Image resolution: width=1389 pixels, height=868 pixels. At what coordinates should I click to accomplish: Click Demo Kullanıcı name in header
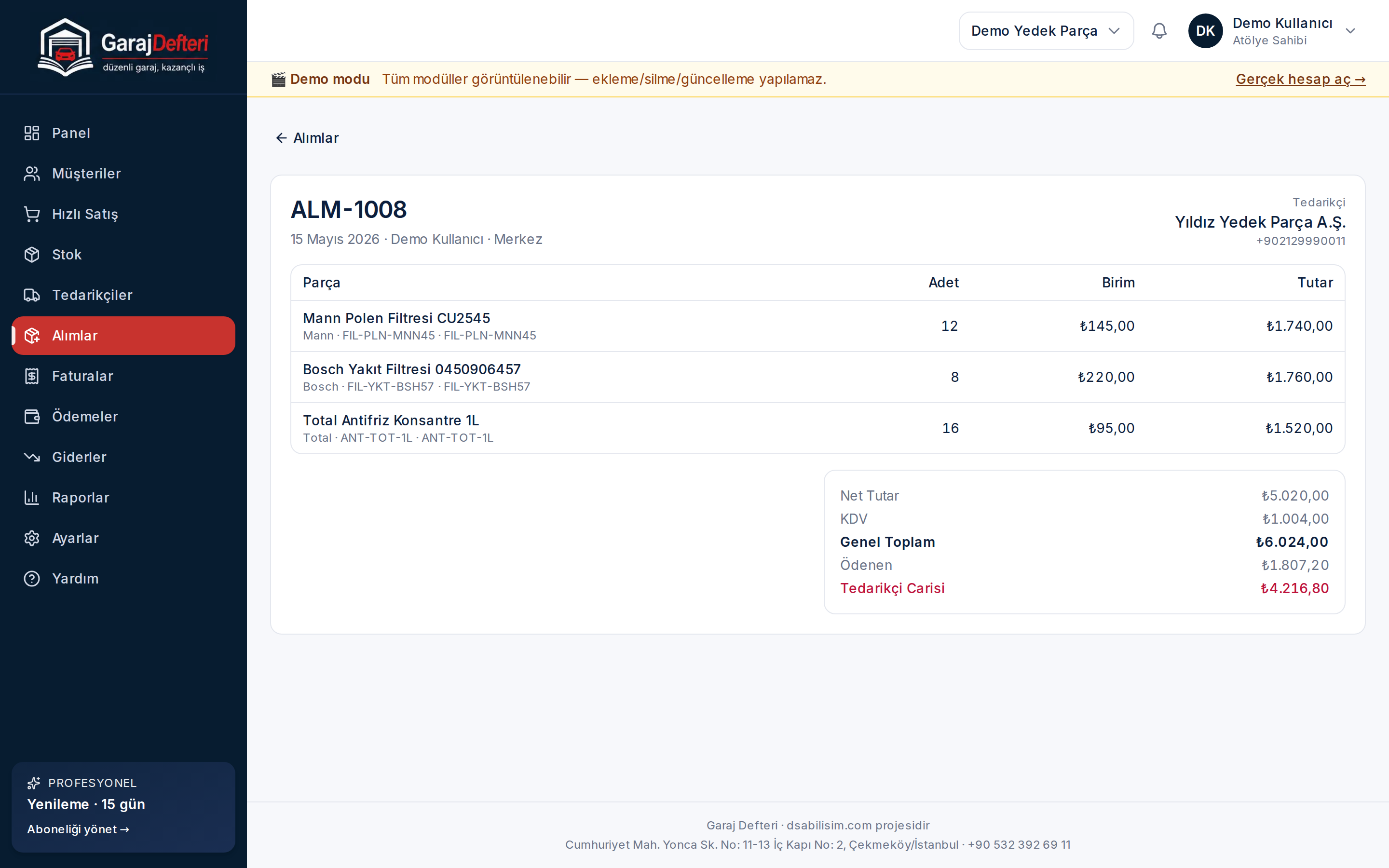click(x=1282, y=23)
